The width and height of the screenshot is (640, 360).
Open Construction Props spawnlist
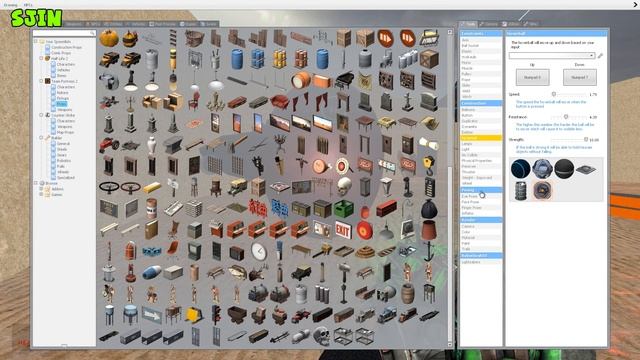[67, 47]
